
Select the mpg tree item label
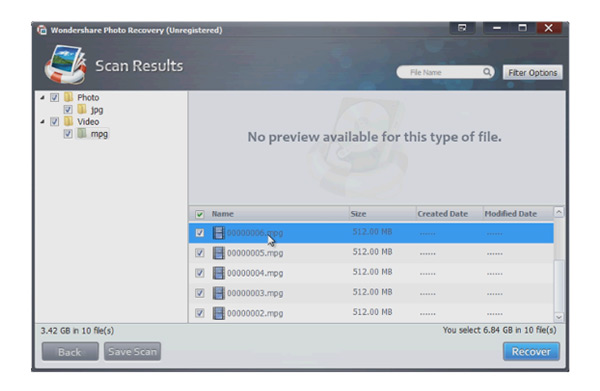click(x=99, y=134)
